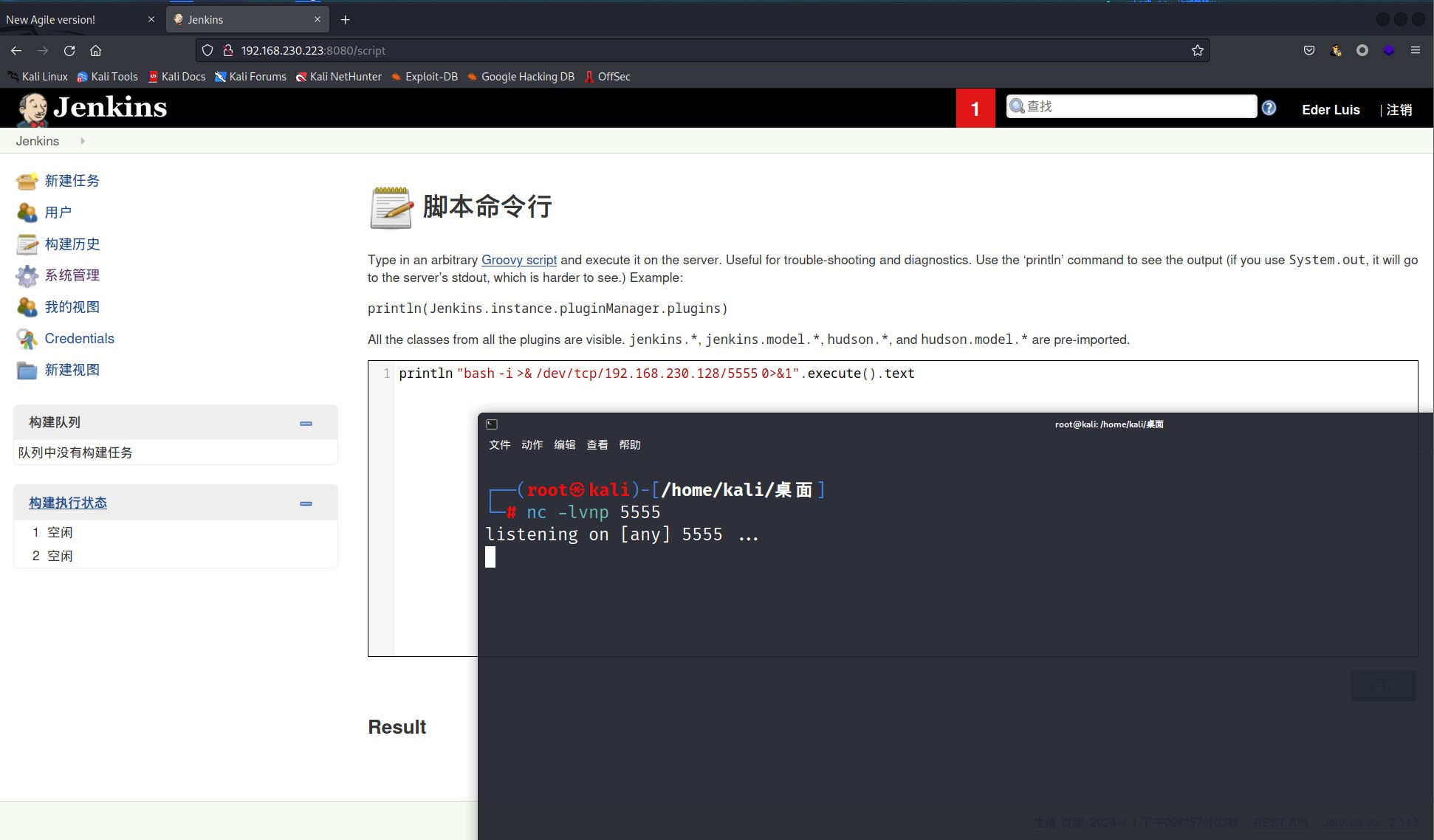Click the notepad script console icon

click(391, 207)
